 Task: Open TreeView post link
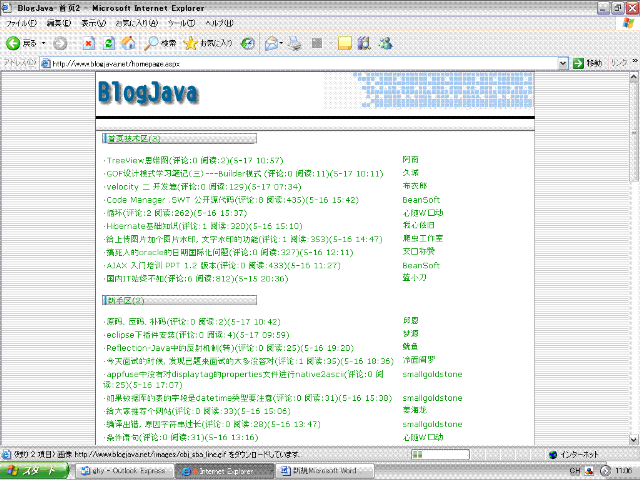[195, 160]
